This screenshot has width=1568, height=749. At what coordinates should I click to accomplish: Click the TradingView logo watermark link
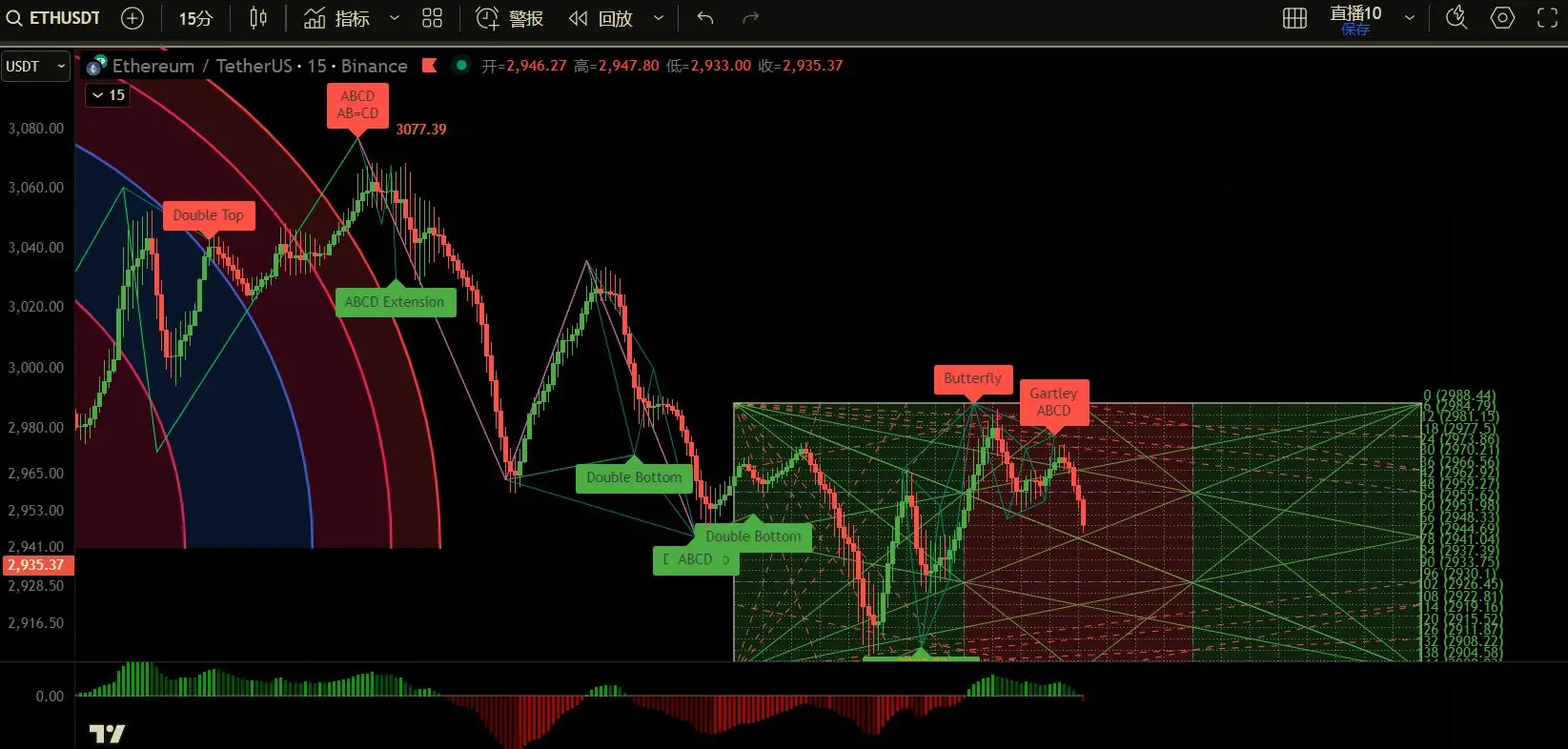click(x=107, y=734)
